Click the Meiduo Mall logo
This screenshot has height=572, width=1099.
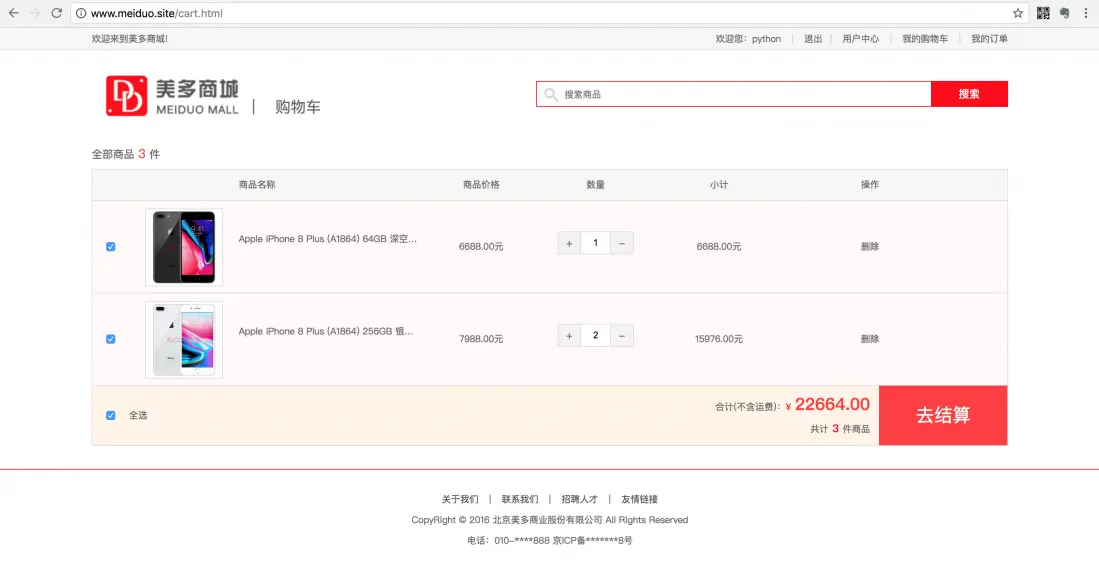172,96
